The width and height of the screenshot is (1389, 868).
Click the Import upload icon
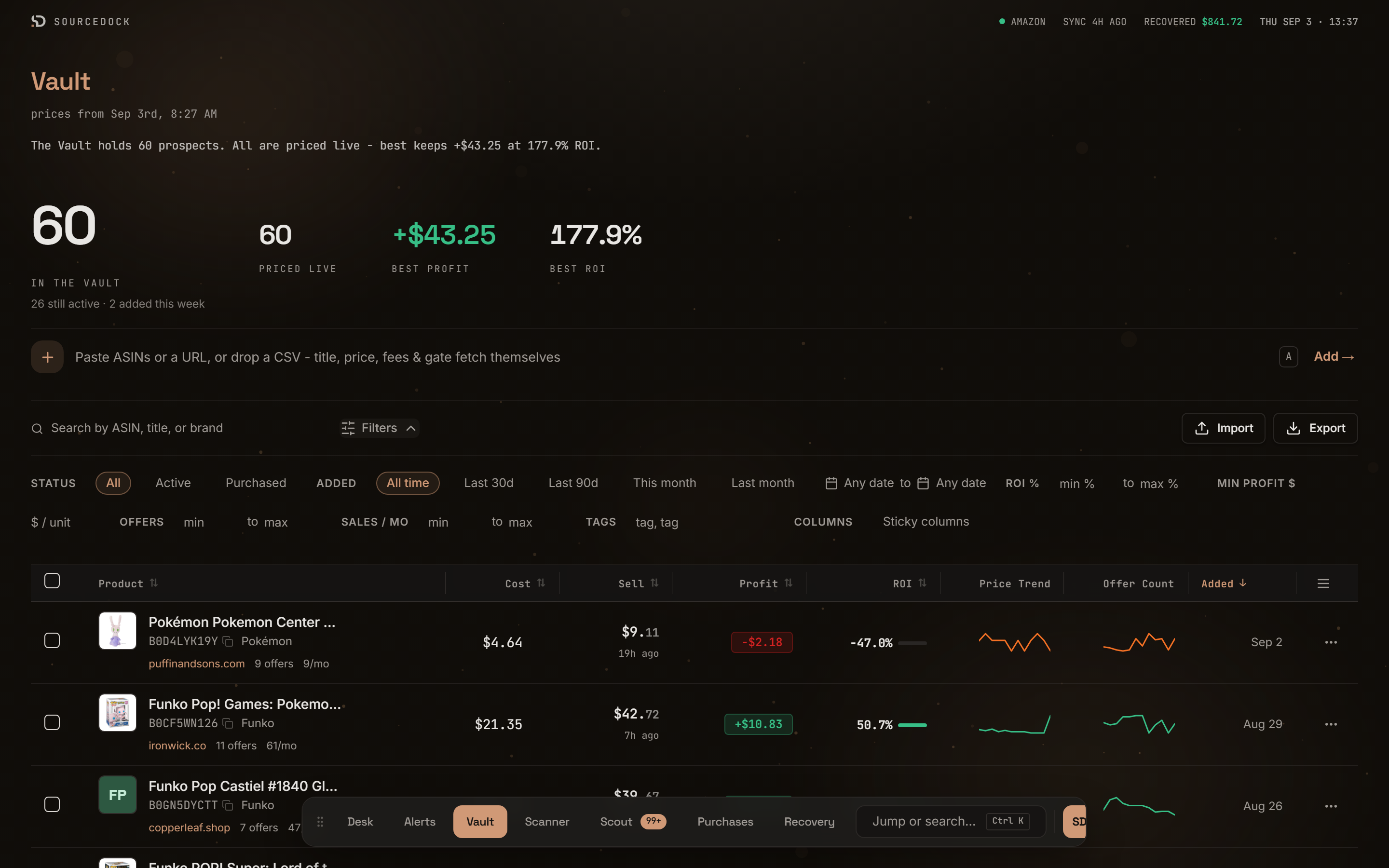coord(1202,428)
